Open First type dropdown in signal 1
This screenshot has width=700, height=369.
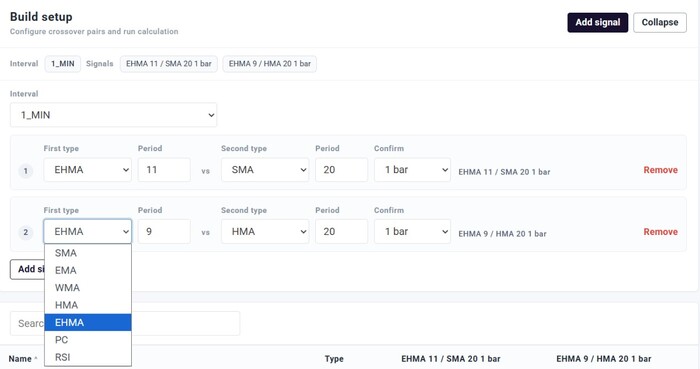88,170
